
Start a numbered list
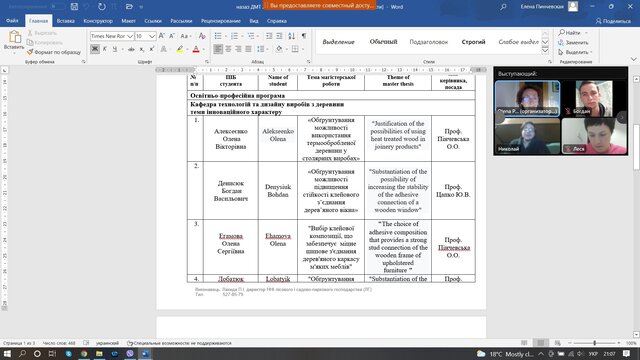pyautogui.click(x=234, y=36)
